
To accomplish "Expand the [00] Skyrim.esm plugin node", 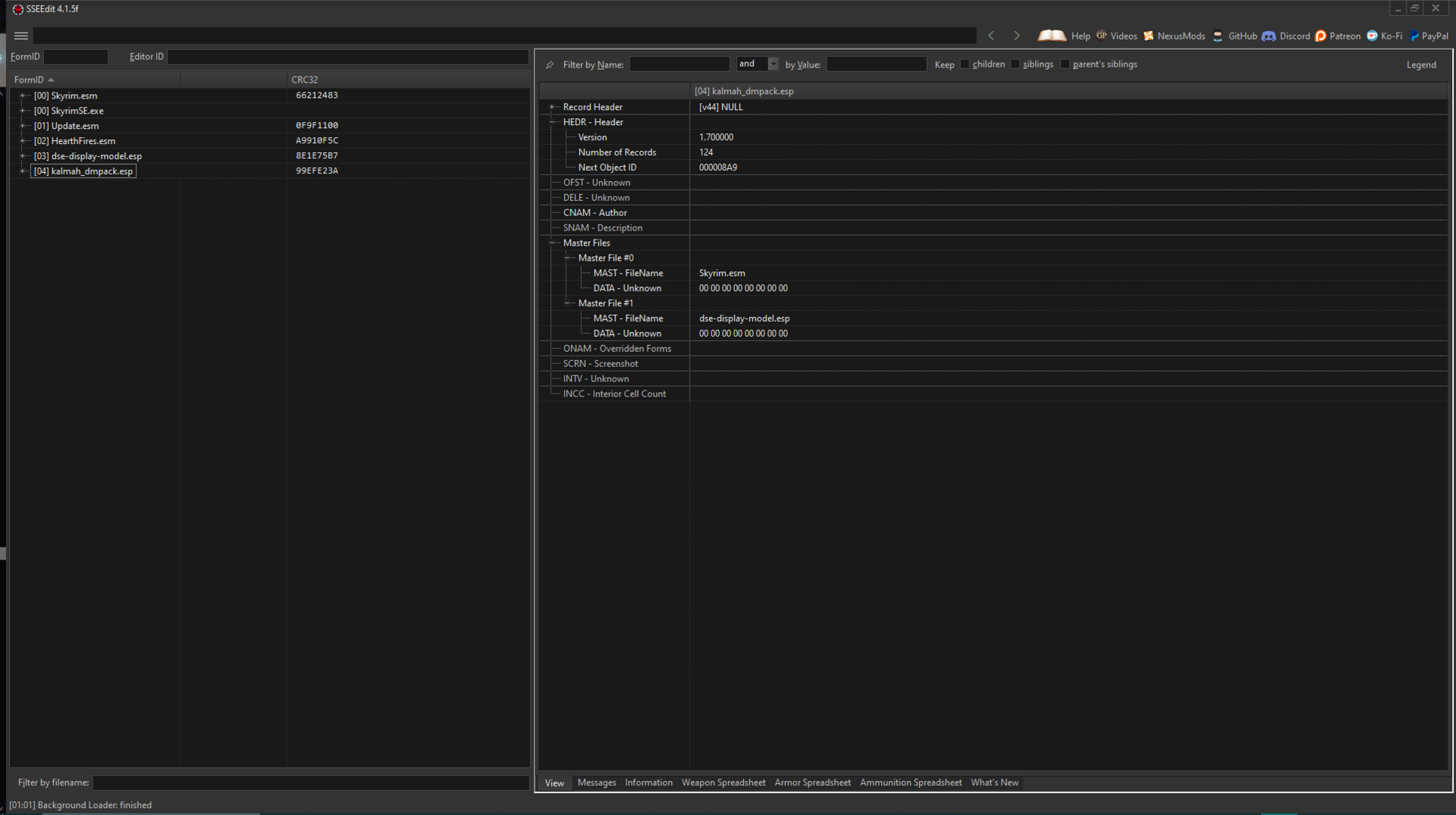I will click(x=22, y=96).
